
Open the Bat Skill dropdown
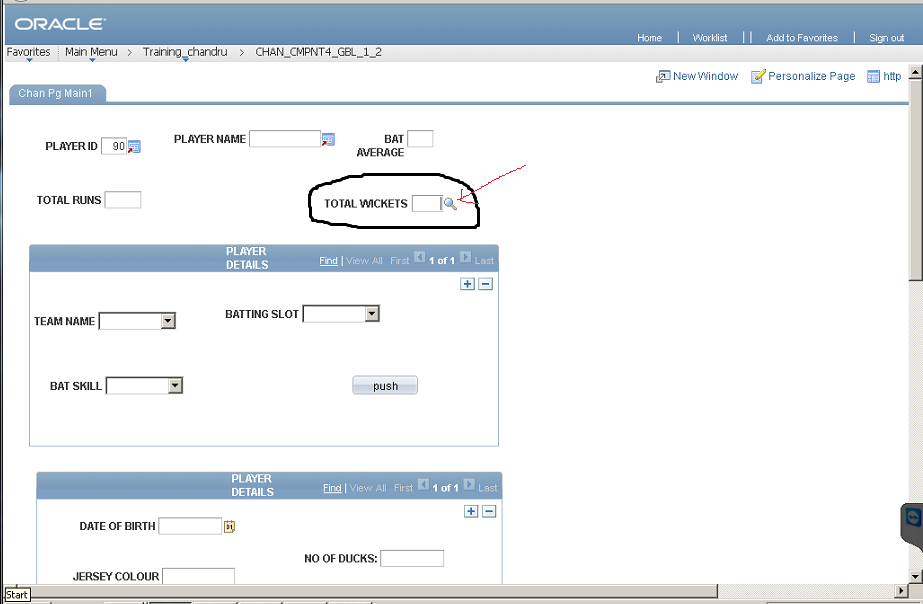174,385
